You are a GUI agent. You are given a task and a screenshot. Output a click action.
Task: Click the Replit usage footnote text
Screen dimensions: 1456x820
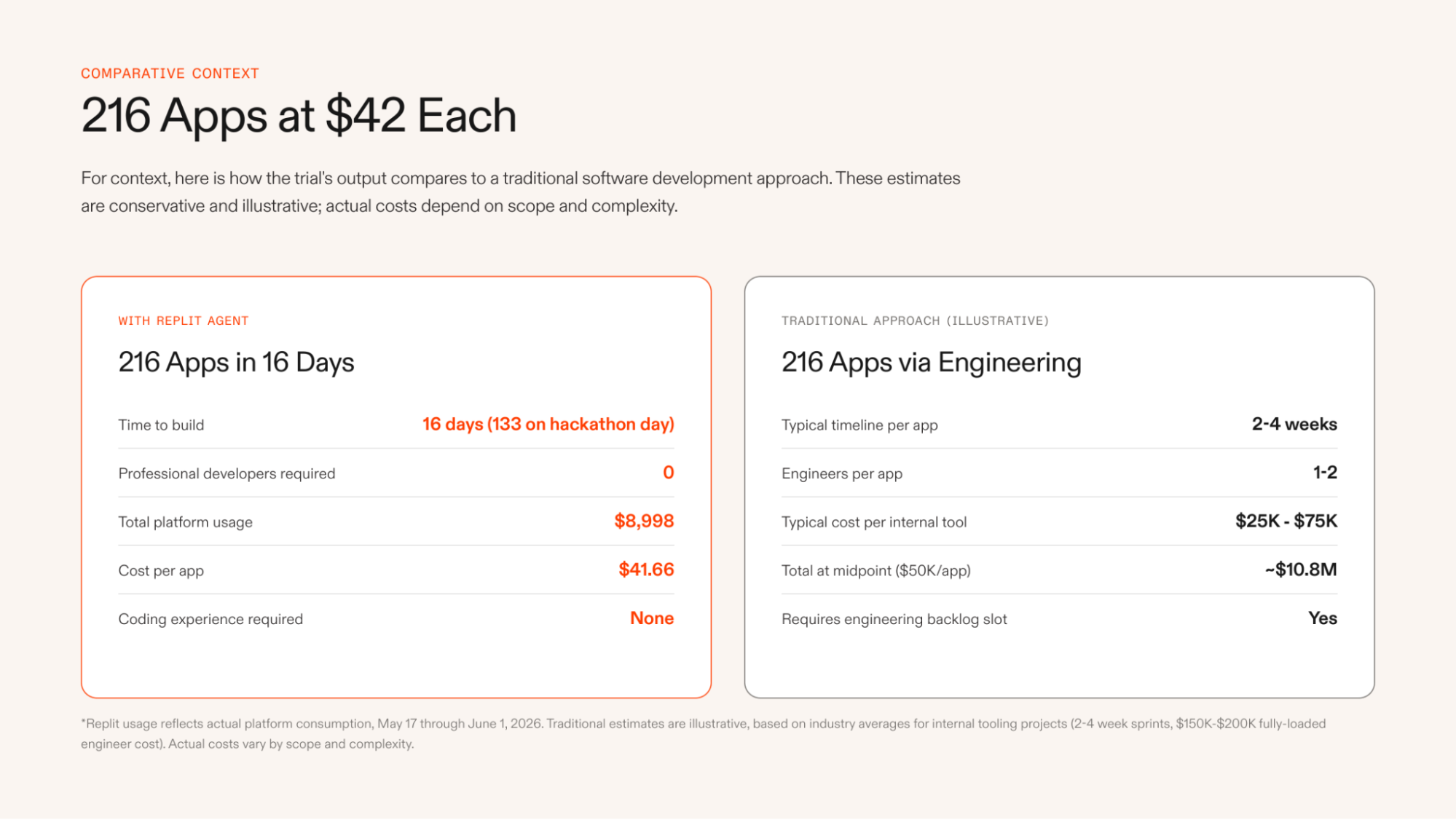(703, 733)
